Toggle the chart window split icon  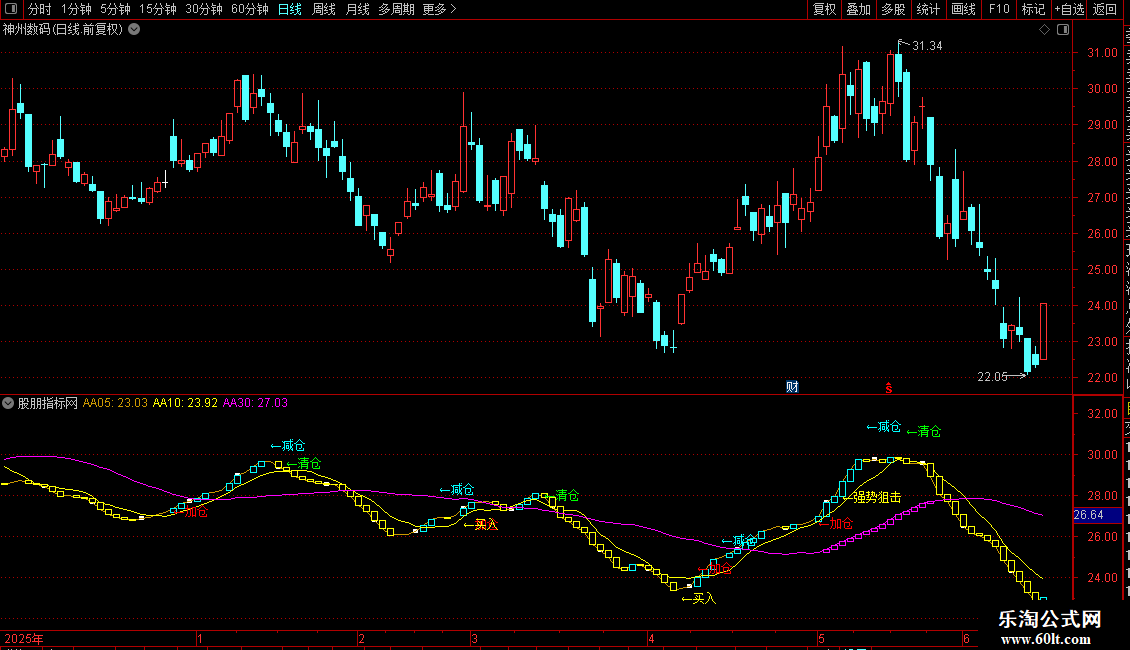[x=1063, y=30]
